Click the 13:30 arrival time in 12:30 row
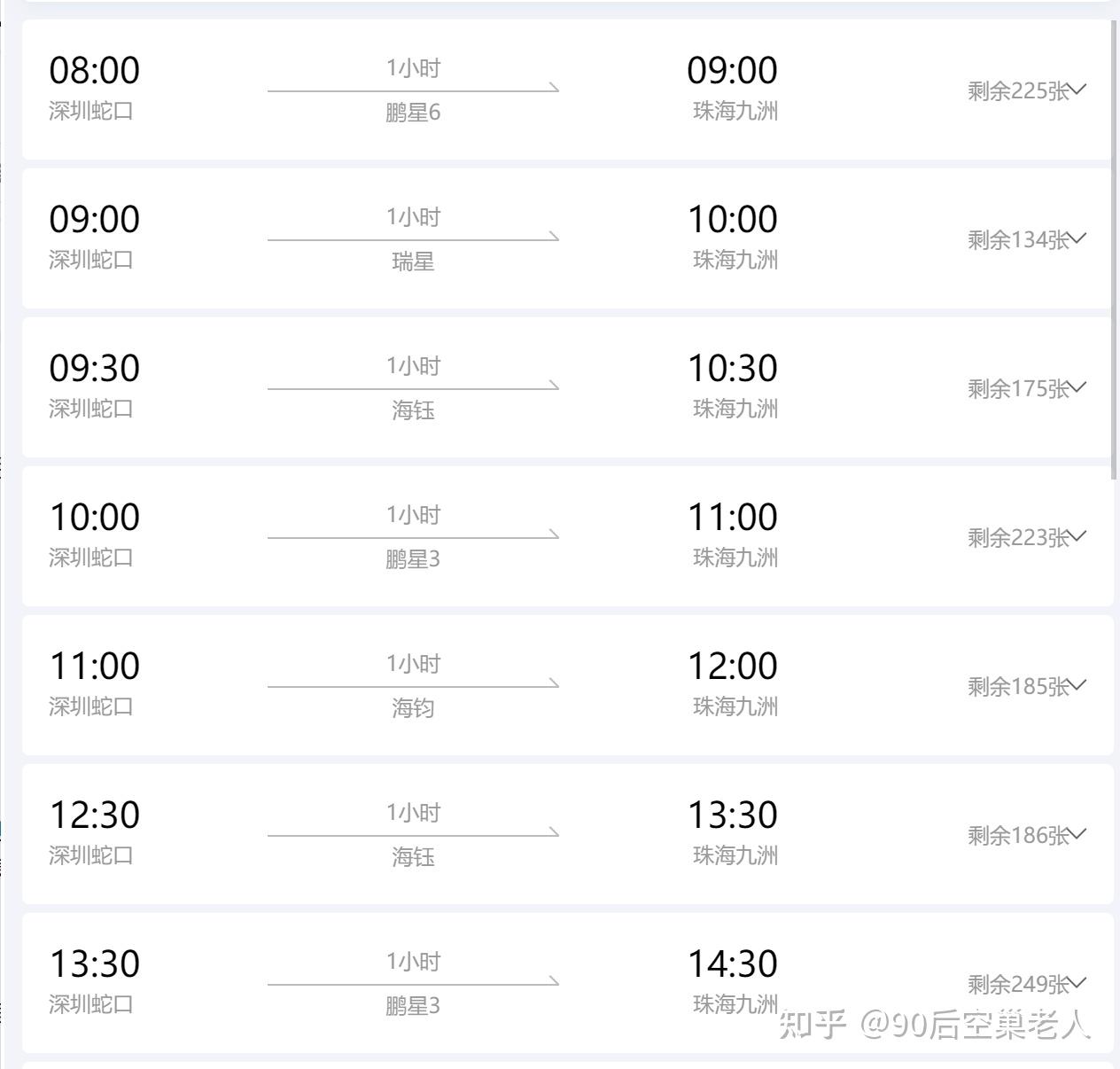Screen dimensions: 1120x1069 point(733,815)
